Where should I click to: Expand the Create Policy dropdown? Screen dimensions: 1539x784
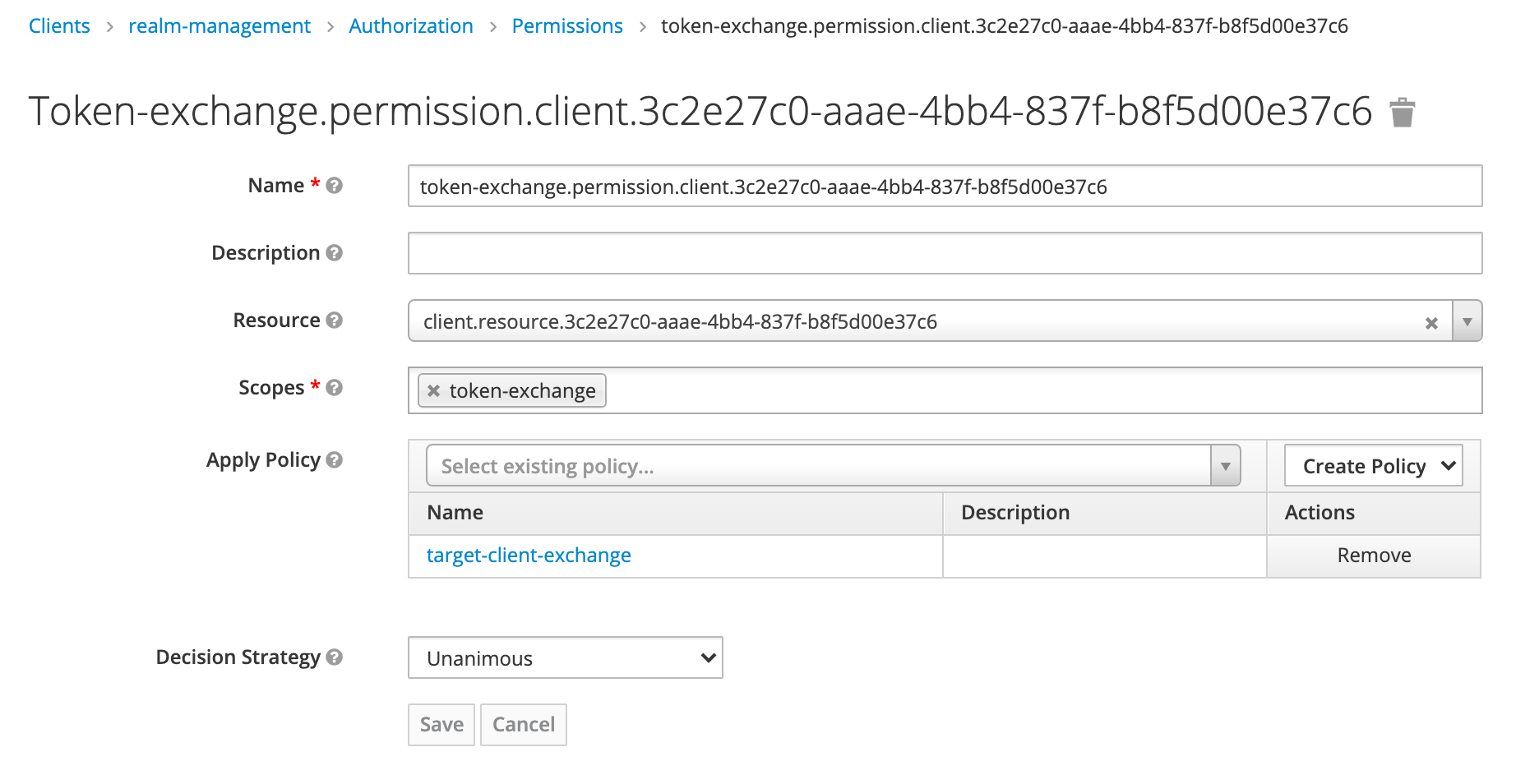(1373, 466)
